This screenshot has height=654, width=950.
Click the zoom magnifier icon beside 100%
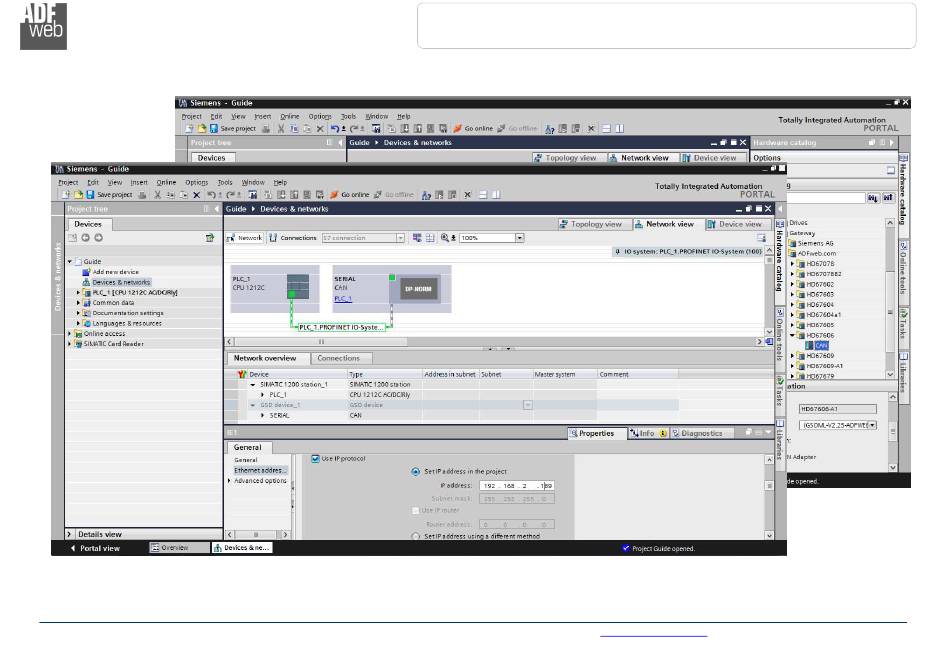[x=445, y=238]
